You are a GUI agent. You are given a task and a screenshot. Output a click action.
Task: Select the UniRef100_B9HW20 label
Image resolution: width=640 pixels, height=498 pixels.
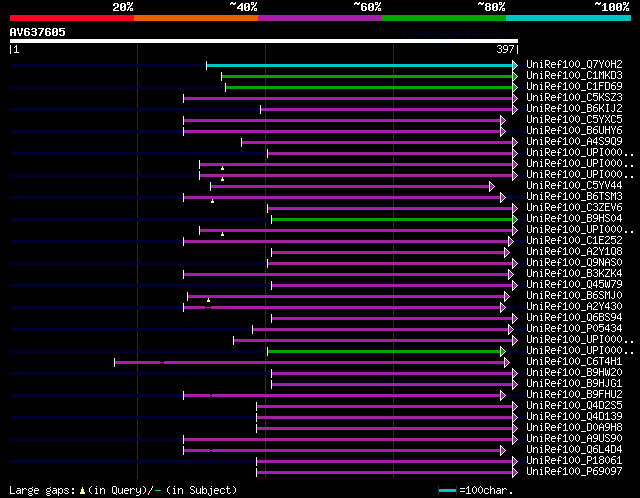[x=574, y=373]
